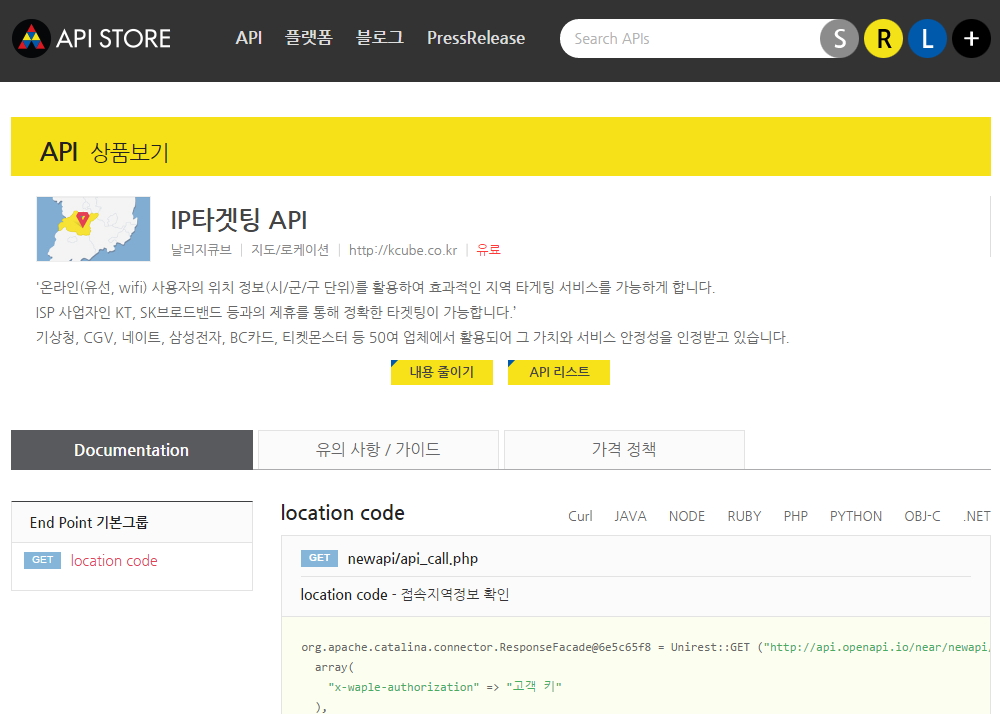The image size is (1000, 714).
Task: Open the PressRelease menu item
Action: point(476,38)
